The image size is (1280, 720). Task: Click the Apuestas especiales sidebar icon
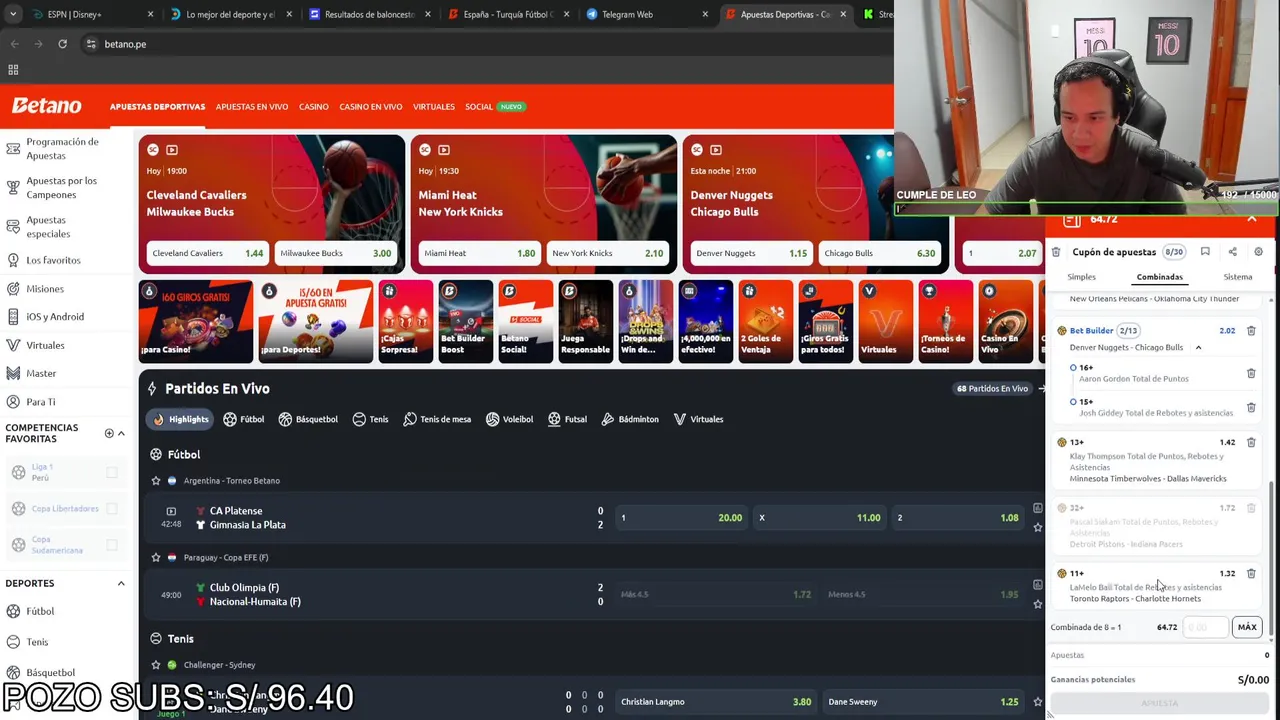13,227
